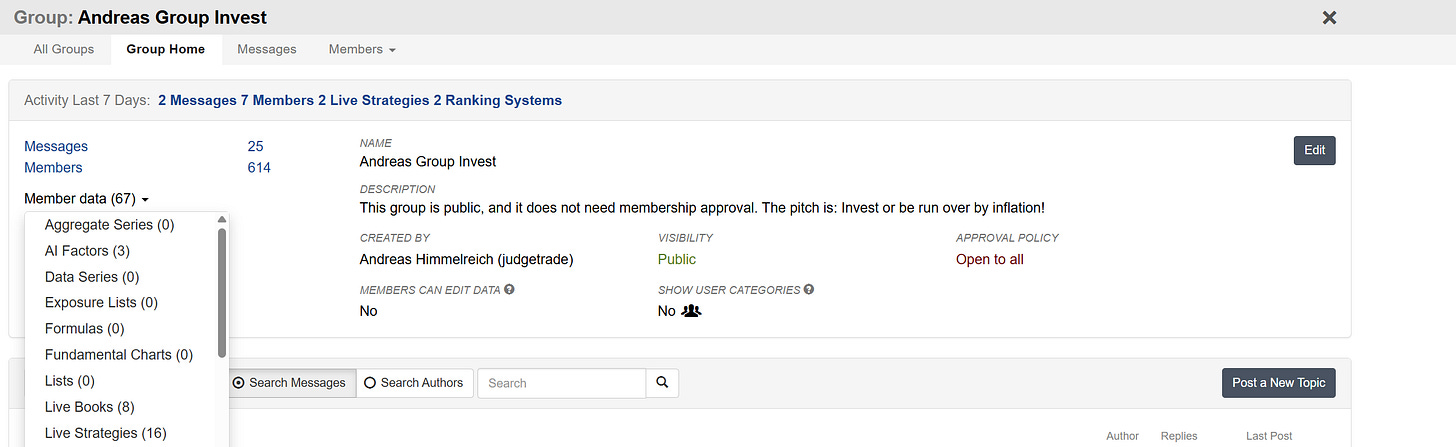Viewport: 1456px width, 447px height.
Task: Click Post a New Topic button
Action: click(x=1278, y=383)
